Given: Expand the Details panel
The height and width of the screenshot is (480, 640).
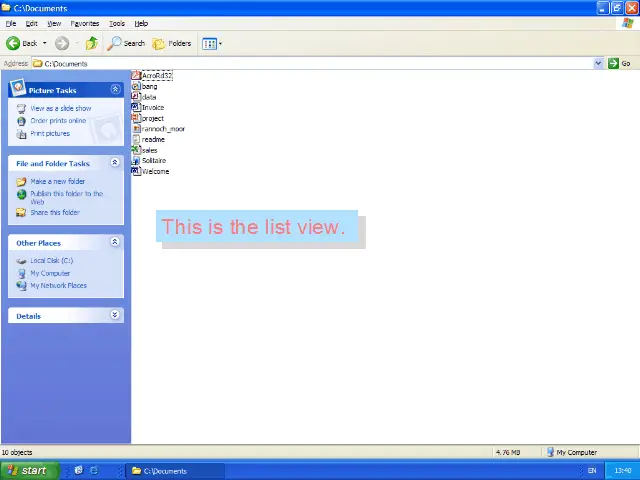Looking at the screenshot, I should point(115,316).
